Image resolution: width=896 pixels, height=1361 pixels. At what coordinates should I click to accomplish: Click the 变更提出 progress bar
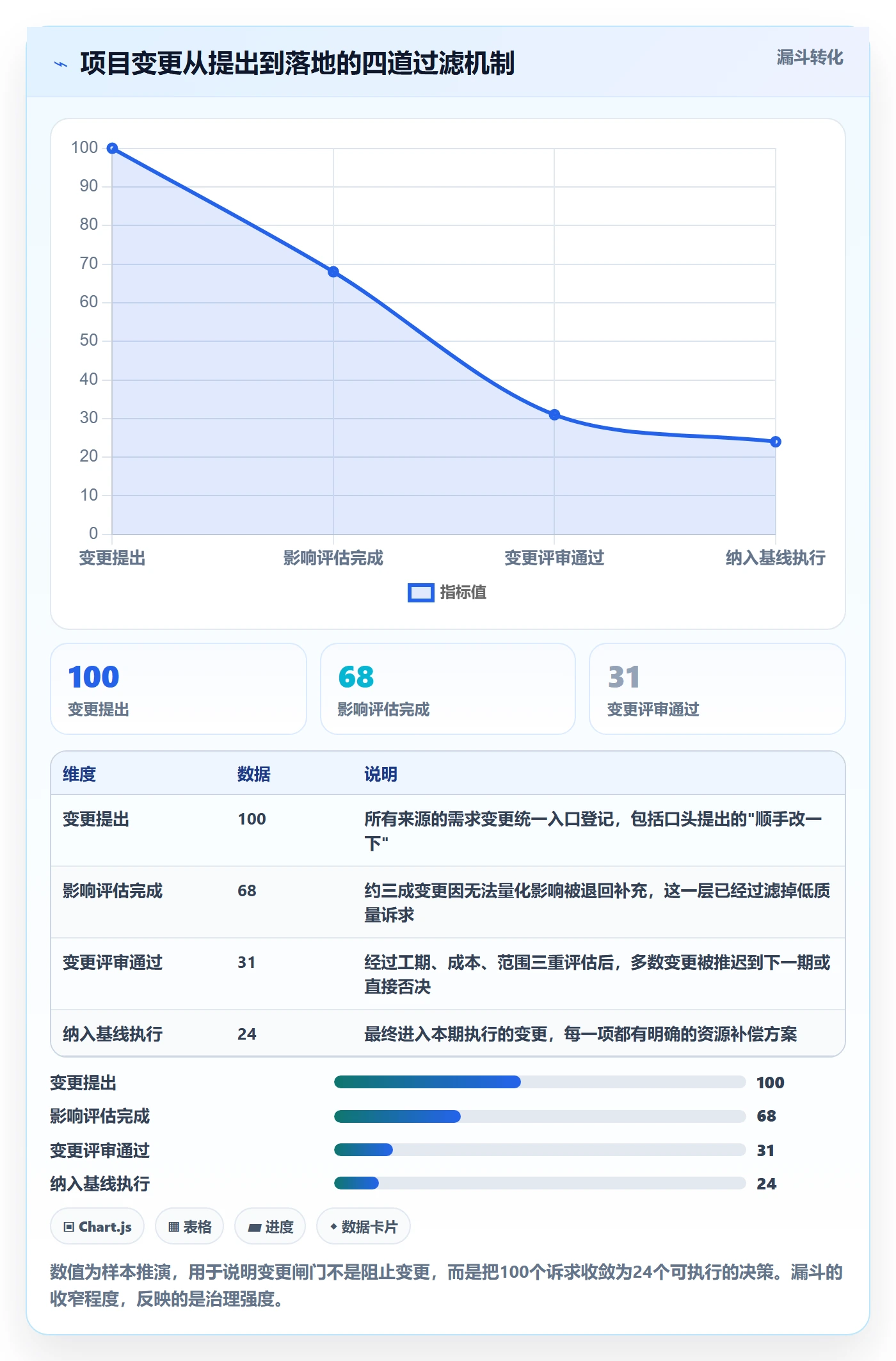[x=540, y=1082]
